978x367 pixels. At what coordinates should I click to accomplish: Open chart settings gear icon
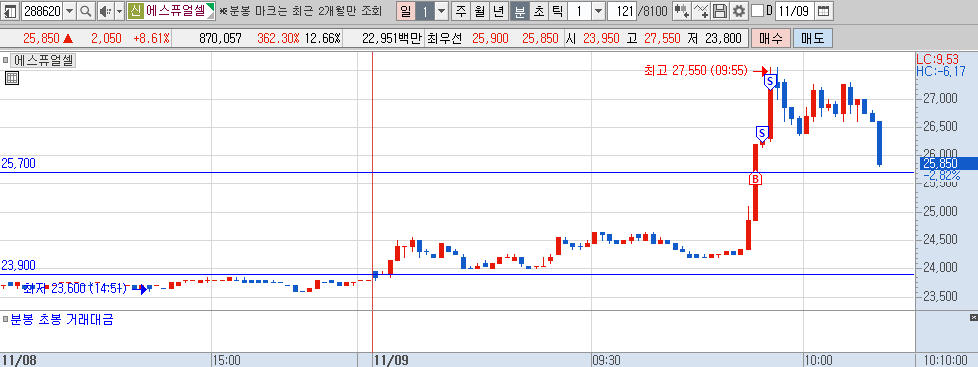[738, 11]
